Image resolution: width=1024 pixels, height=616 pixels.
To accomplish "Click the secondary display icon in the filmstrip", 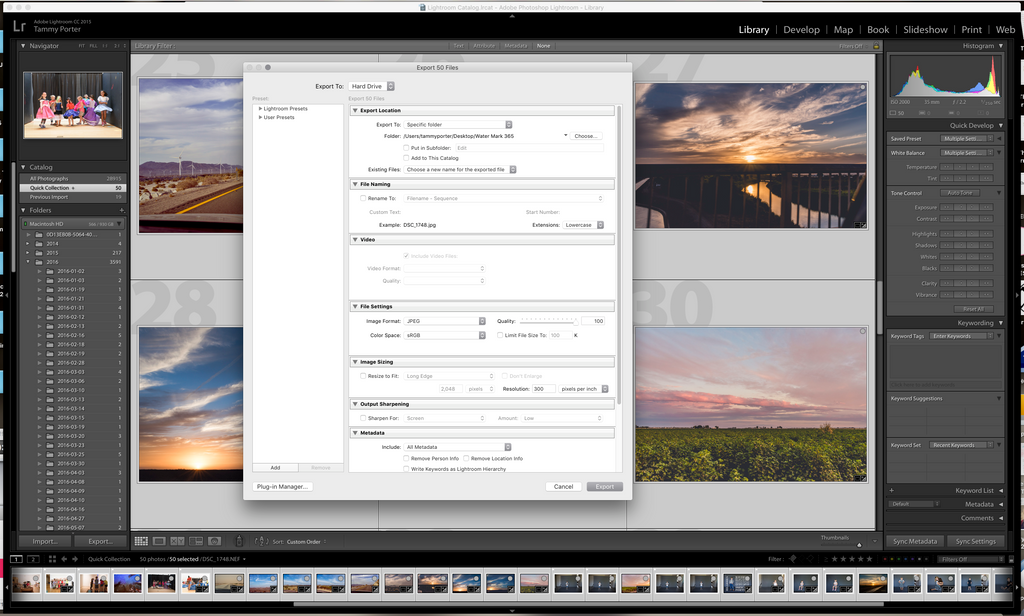I will [x=33, y=558].
